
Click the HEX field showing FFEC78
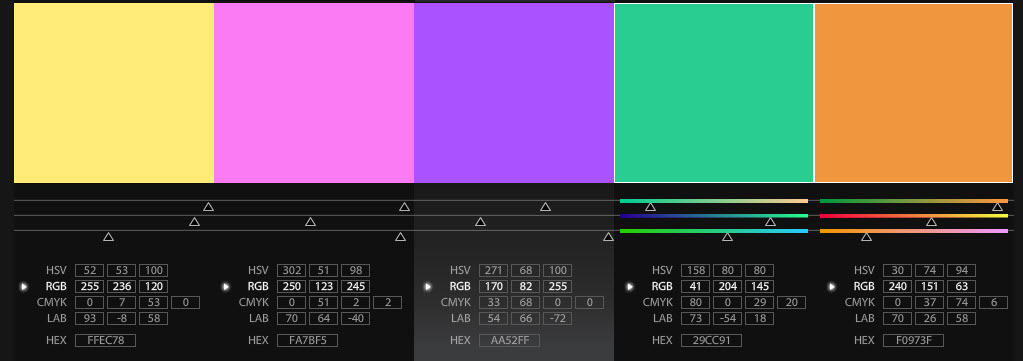coord(105,340)
